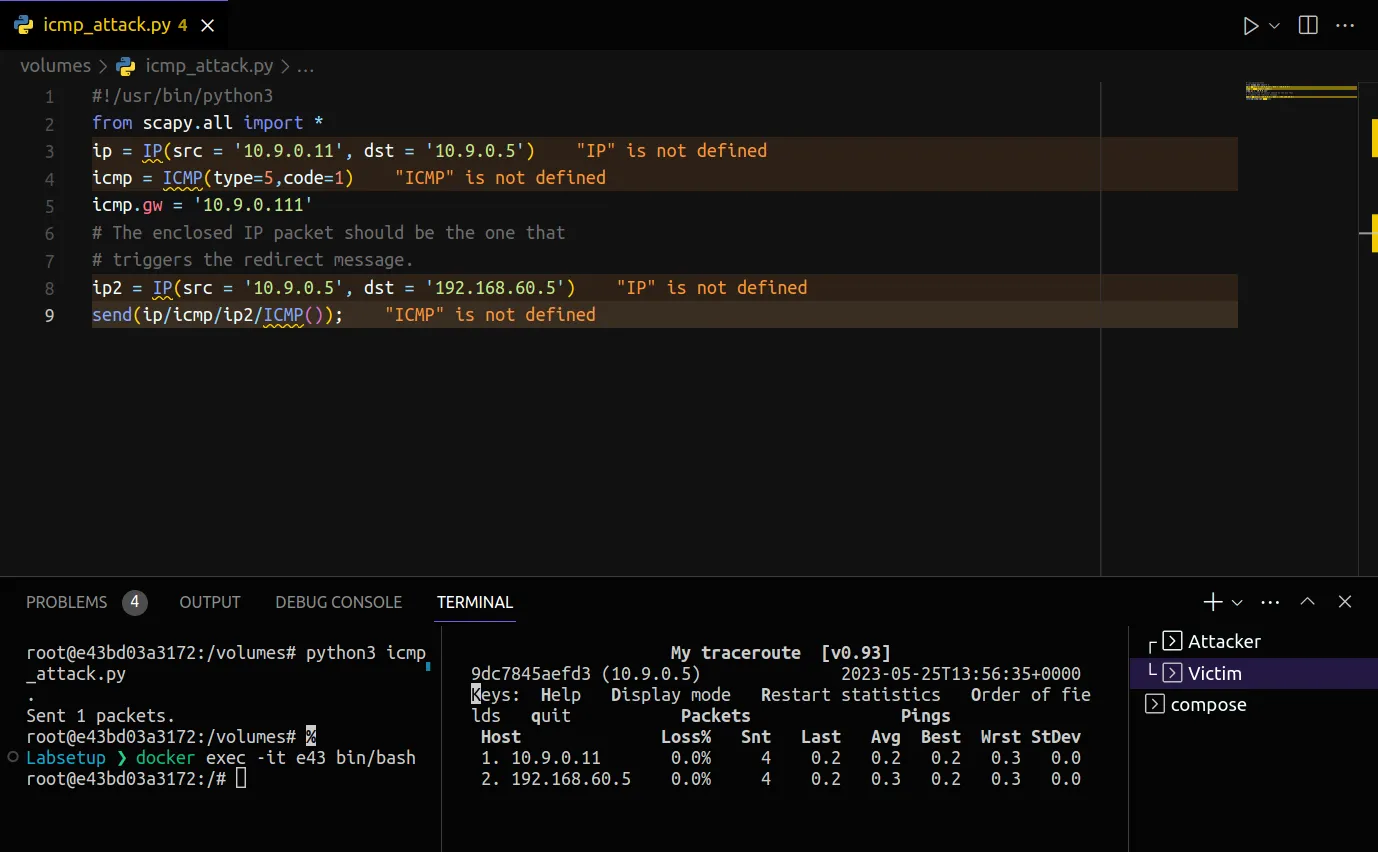Open the DEBUG CONSOLE tab
The image size is (1378, 852).
(x=338, y=602)
